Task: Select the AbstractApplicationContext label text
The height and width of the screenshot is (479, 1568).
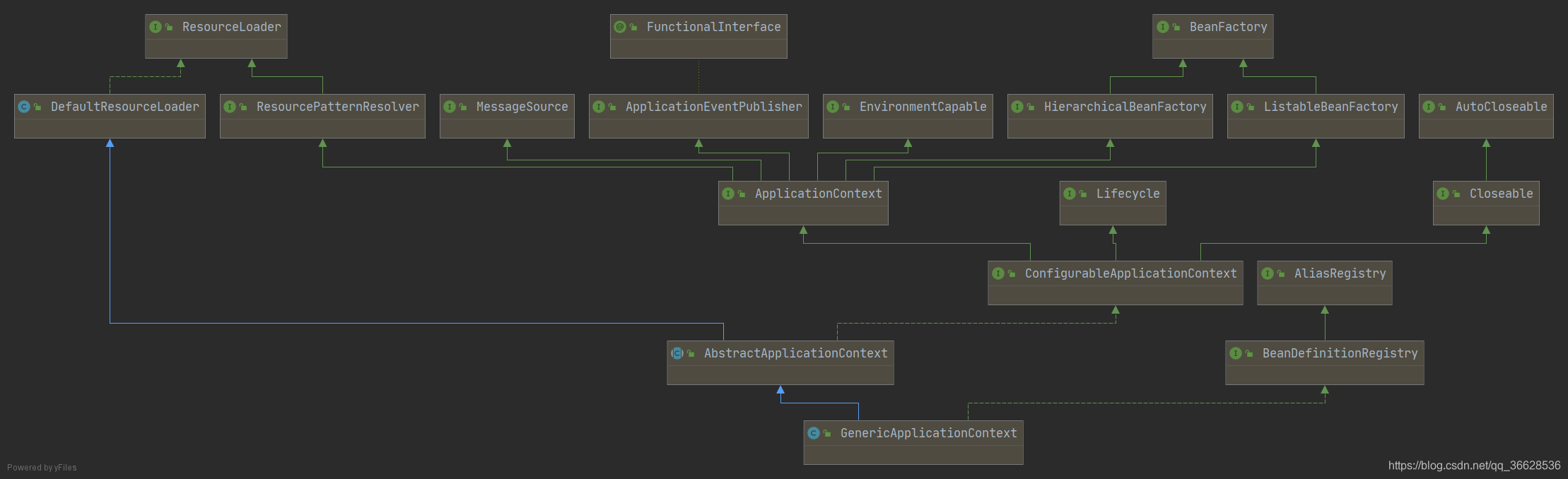Action: (796, 353)
